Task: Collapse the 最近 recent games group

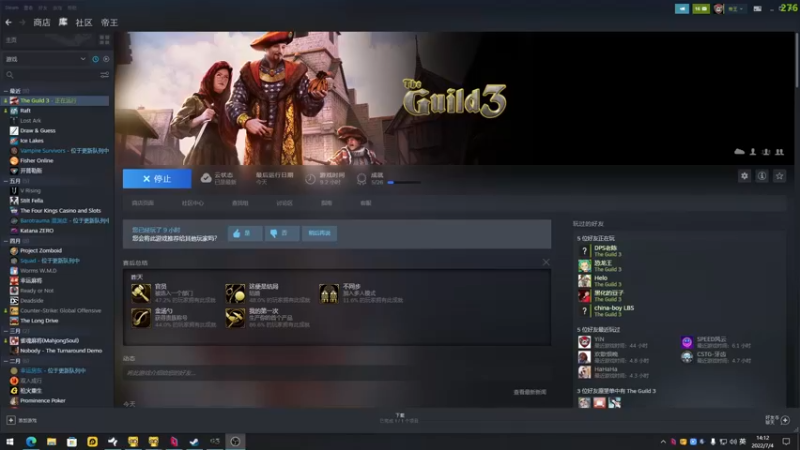Action: coord(6,91)
